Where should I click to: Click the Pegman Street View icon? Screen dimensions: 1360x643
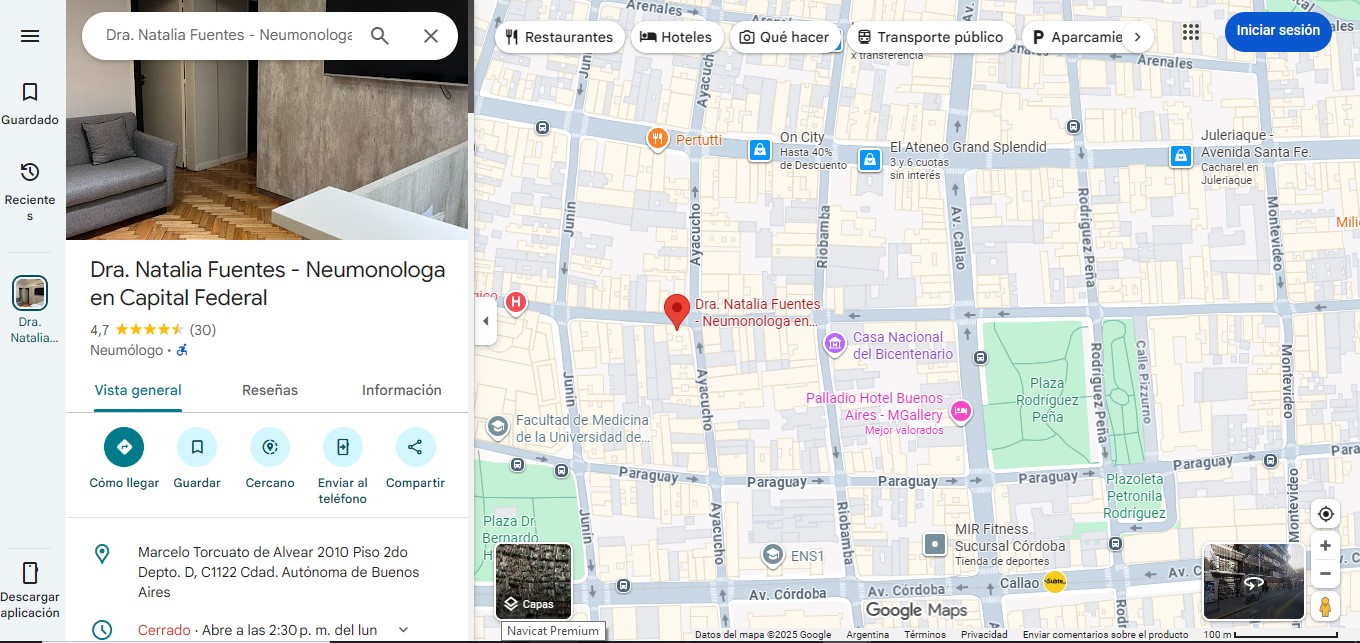click(x=1326, y=606)
